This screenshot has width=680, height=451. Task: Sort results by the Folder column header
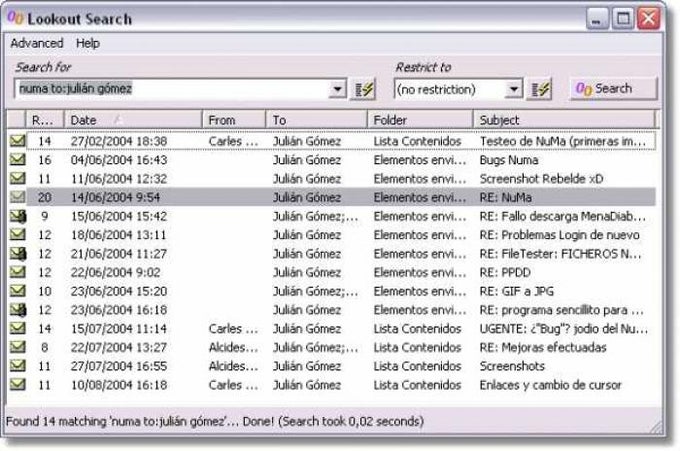coord(420,120)
